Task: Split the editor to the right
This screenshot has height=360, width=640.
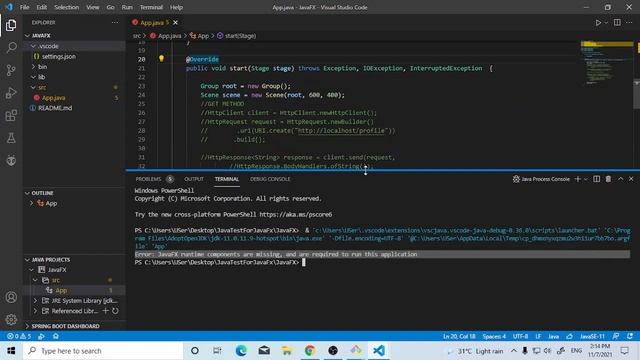Action: click(x=617, y=22)
